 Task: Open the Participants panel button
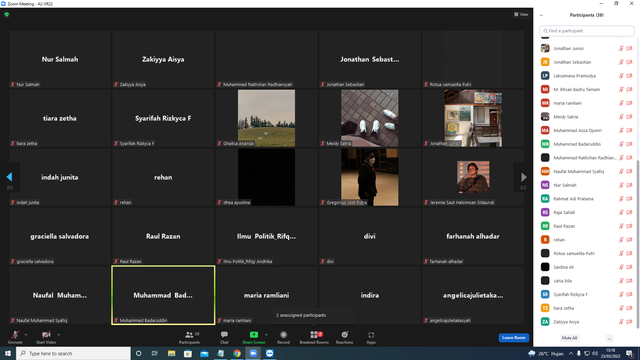coord(189,337)
